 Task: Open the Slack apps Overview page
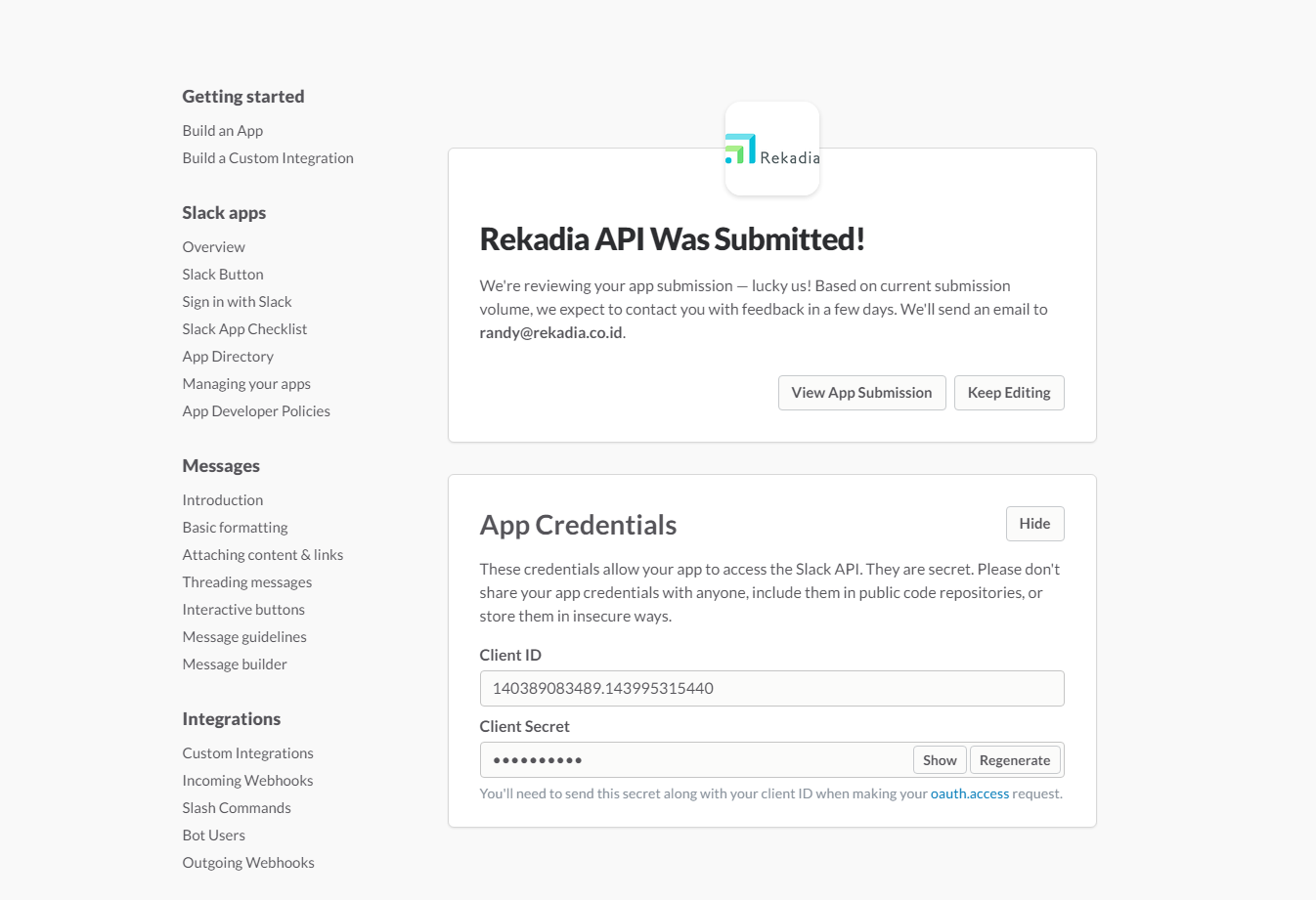coord(214,247)
